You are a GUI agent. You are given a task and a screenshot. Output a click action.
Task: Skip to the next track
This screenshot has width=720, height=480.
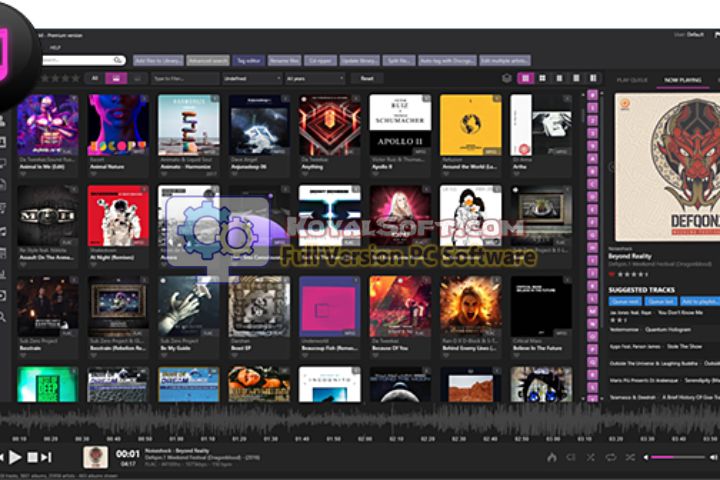[46, 457]
